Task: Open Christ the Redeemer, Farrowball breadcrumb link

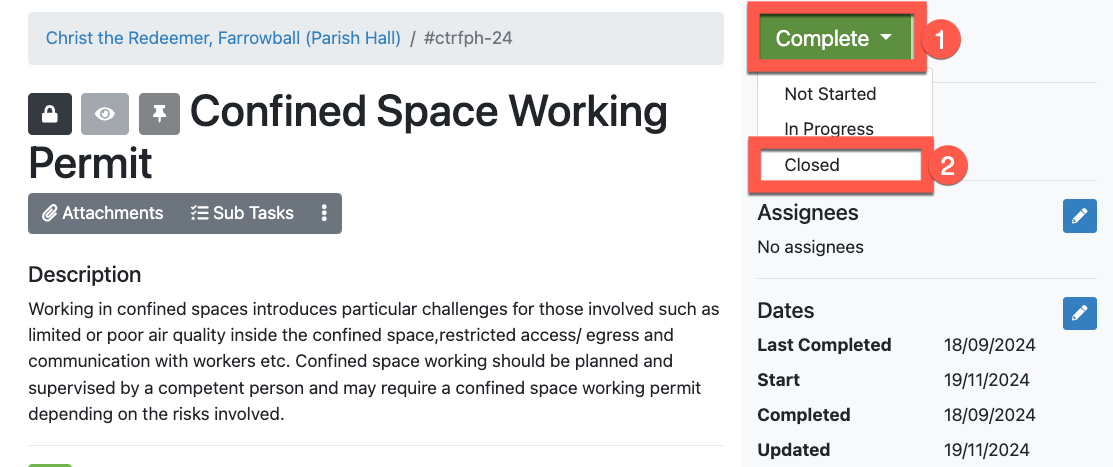Action: coord(223,39)
